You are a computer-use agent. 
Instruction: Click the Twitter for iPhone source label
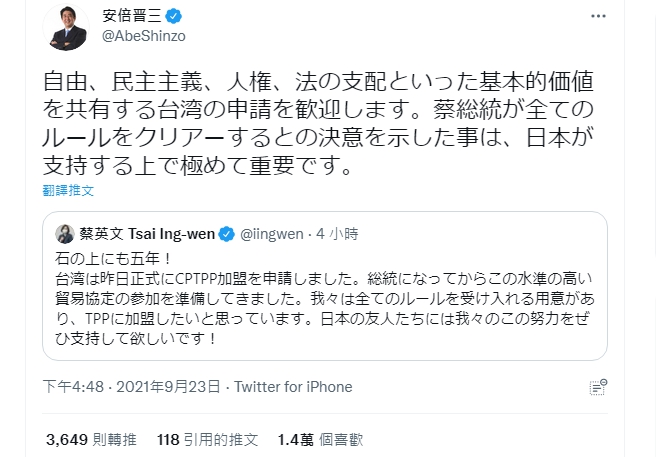point(294,387)
